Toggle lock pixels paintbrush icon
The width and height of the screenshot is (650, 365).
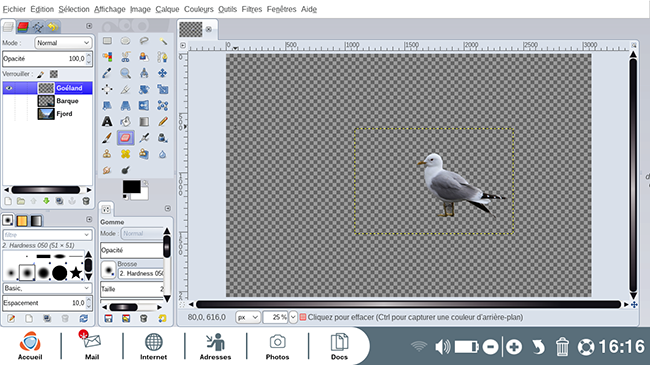40,74
